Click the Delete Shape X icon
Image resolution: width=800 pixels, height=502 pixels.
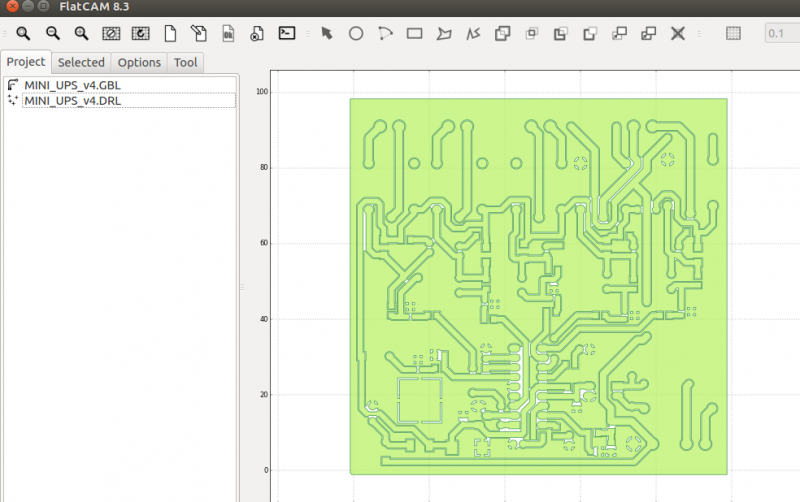678,33
